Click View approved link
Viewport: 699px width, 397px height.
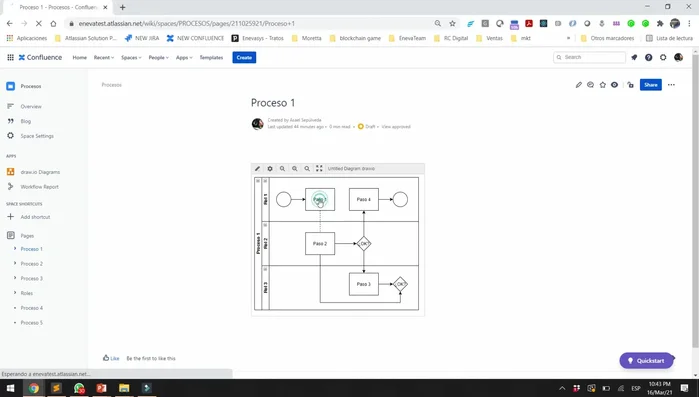click(396, 127)
